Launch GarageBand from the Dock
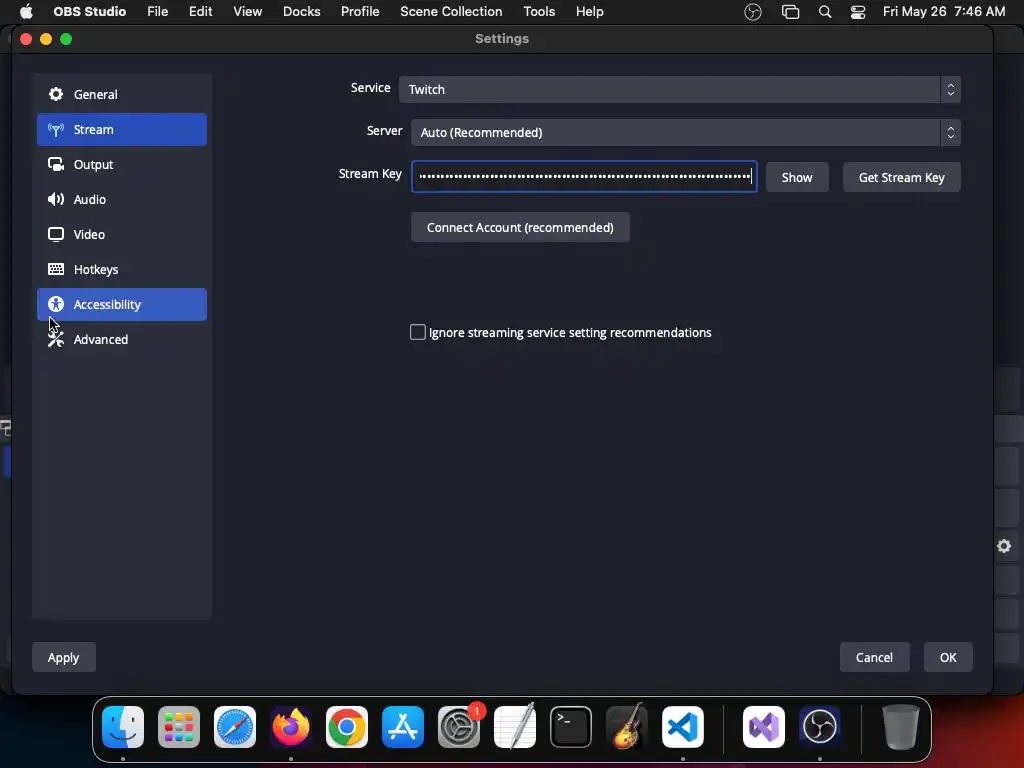1024x768 pixels. coord(627,727)
